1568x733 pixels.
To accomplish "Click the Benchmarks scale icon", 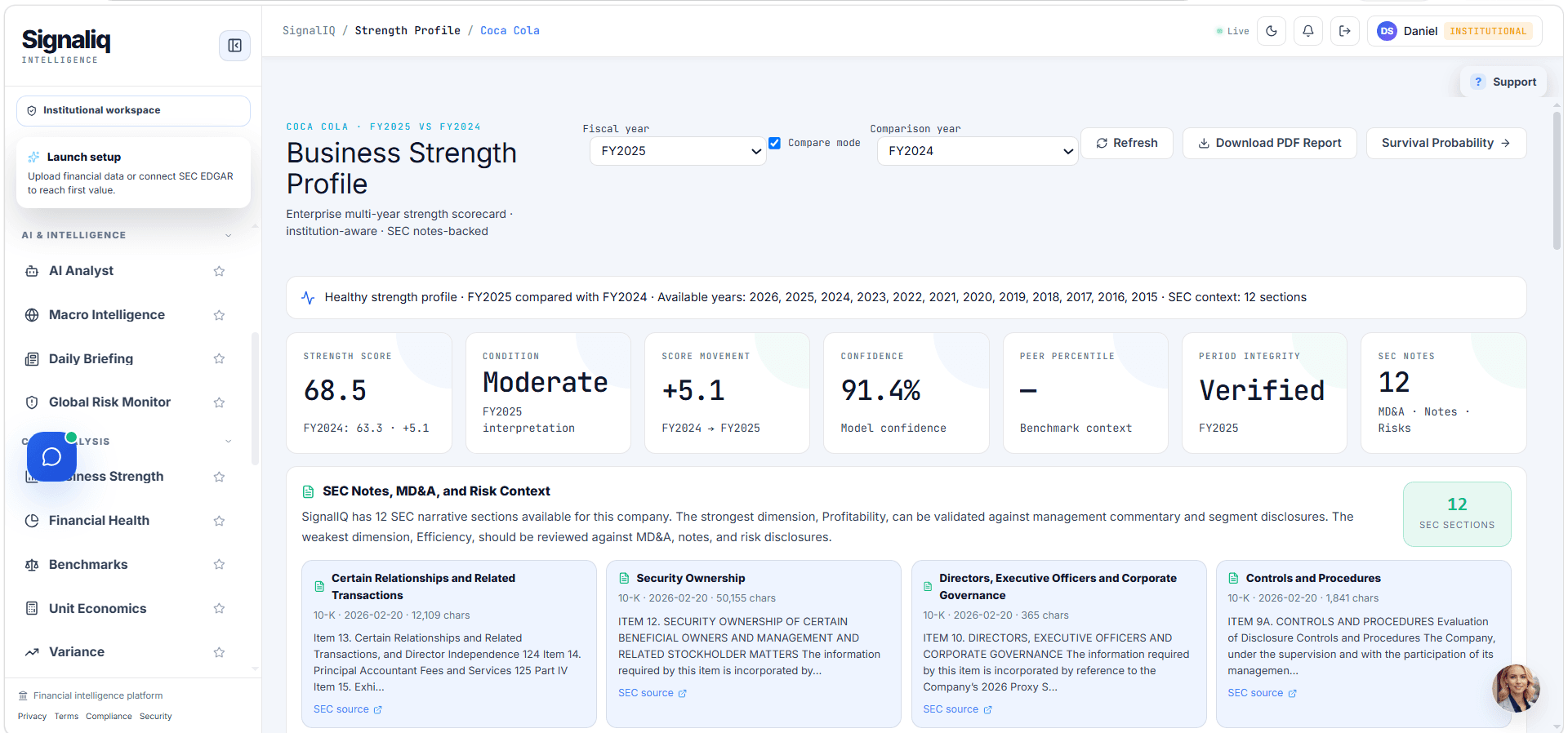I will coord(32,565).
